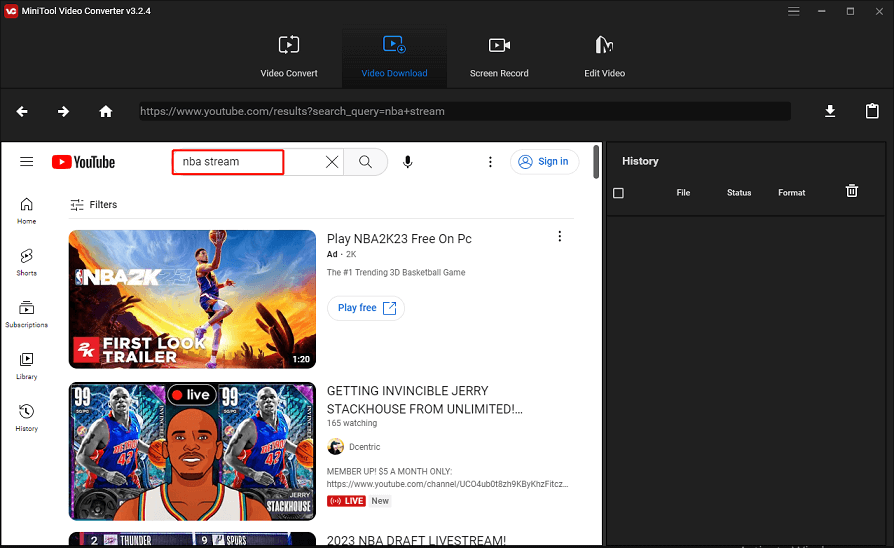Open History in the YouTube sidebar

(x=26, y=418)
